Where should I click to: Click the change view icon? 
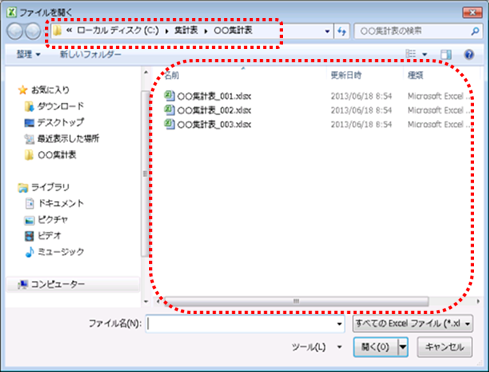pyautogui.click(x=411, y=54)
